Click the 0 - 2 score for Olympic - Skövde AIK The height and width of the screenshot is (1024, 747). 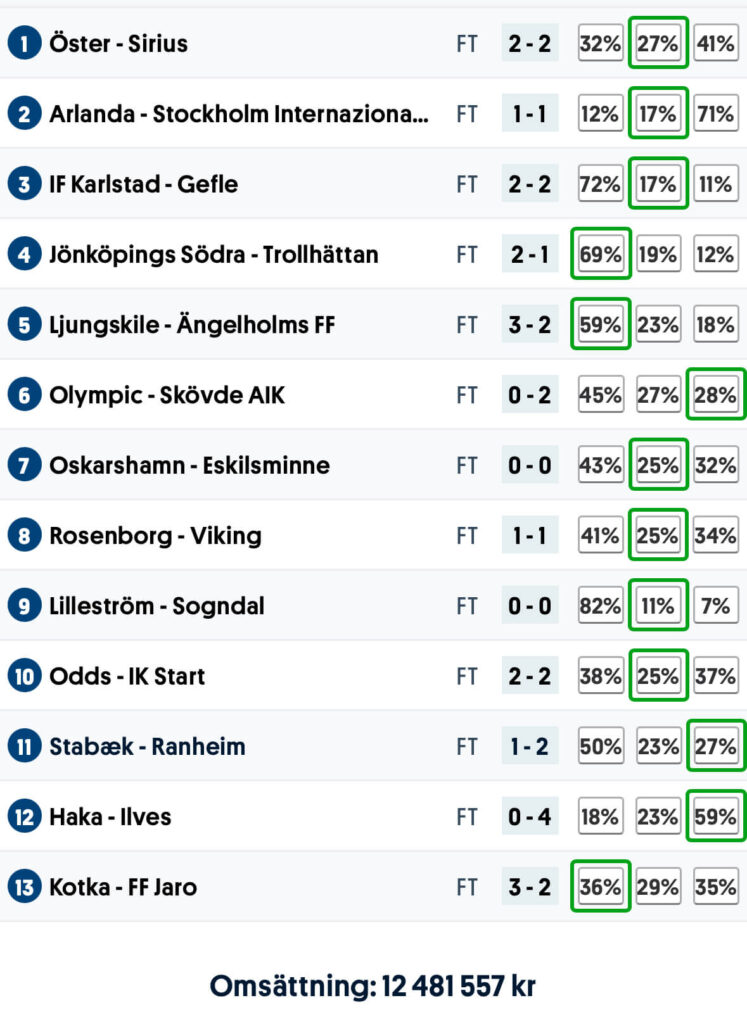pos(530,395)
